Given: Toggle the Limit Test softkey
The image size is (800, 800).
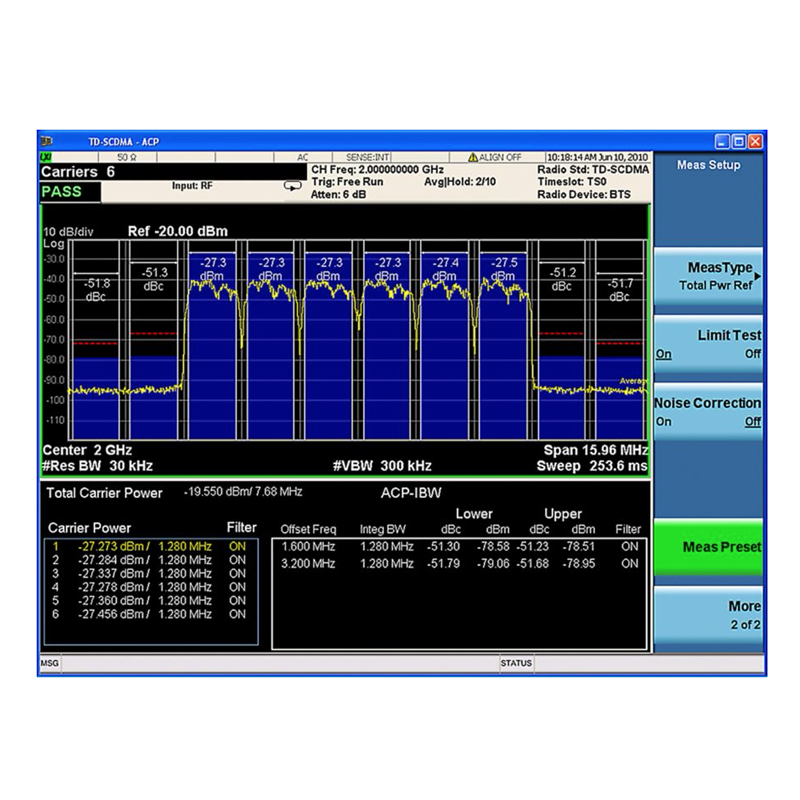Looking at the screenshot, I should pos(708,344).
